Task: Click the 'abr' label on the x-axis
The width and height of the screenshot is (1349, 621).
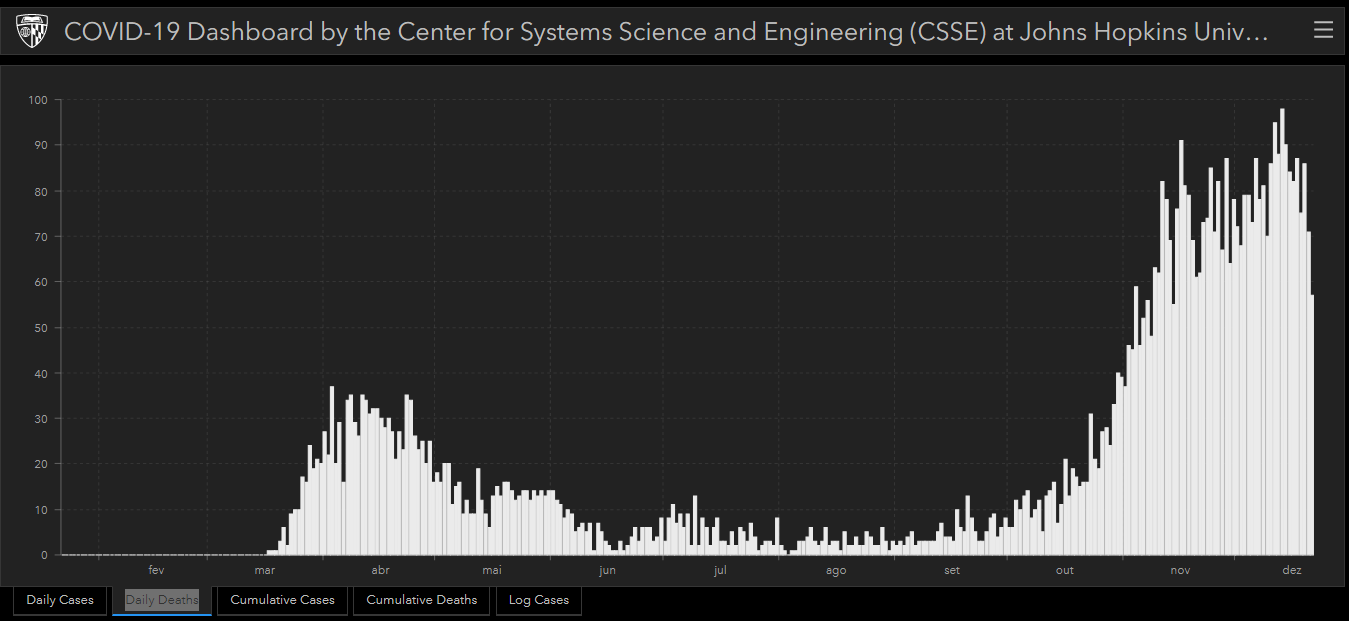Action: pos(380,570)
